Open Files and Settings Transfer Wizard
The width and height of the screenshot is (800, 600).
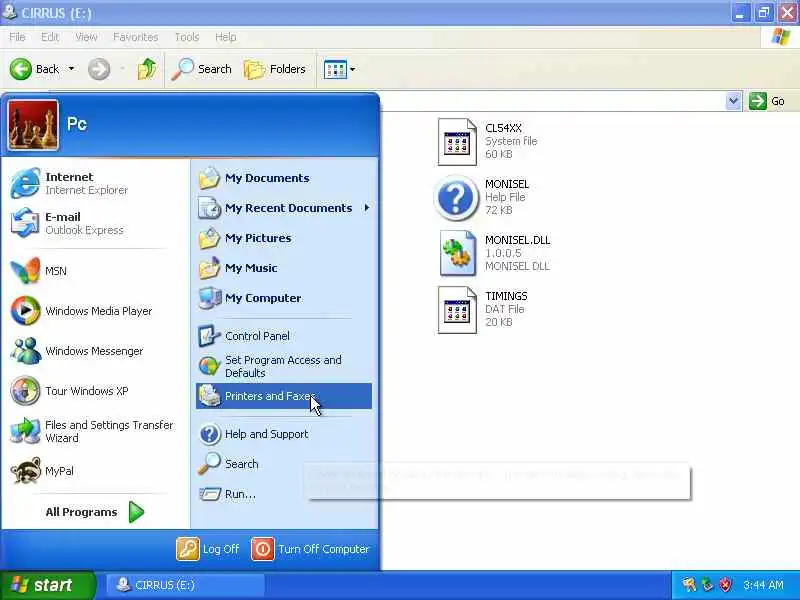click(x=95, y=431)
